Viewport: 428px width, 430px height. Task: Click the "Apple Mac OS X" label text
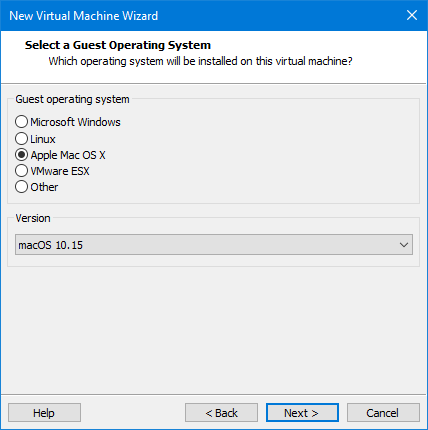68,155
